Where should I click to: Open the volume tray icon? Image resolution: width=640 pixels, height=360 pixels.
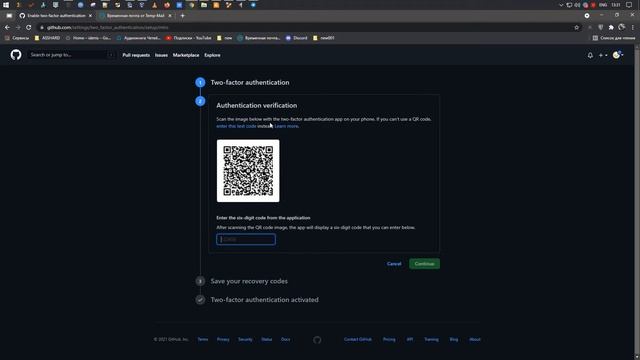pyautogui.click(x=577, y=5)
